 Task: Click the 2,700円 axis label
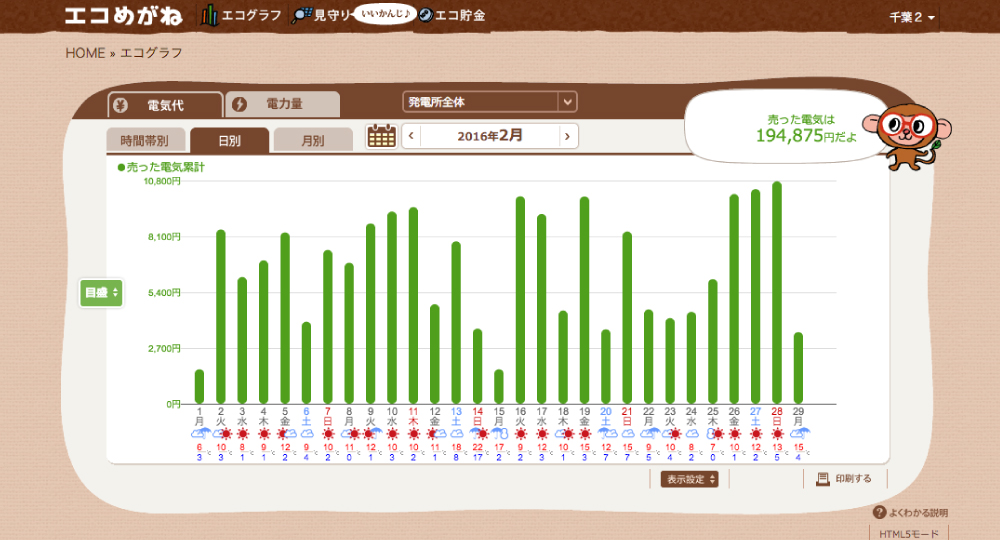pyautogui.click(x=165, y=348)
